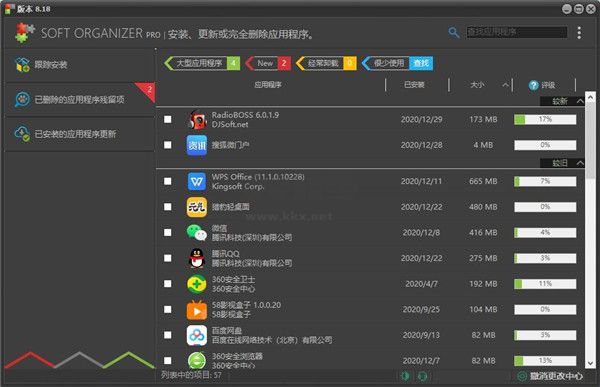This screenshot has width=600, height=387.
Task: Collapse the 较旧 group
Action: 580,163
